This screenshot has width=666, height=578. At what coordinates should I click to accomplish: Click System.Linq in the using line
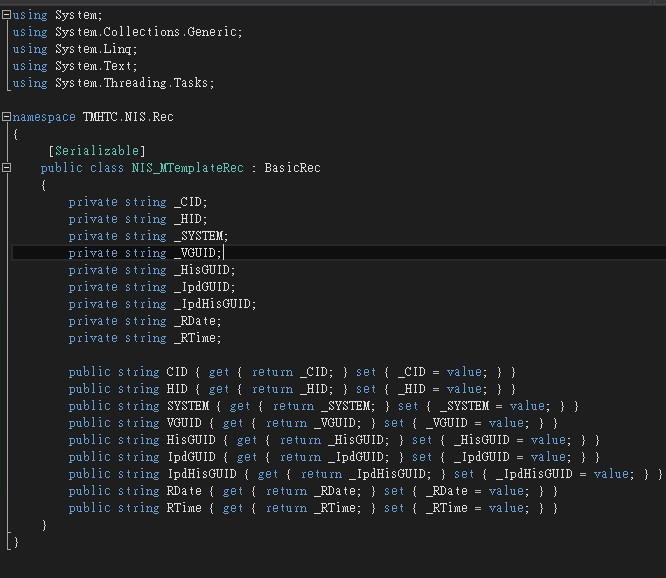coord(93,49)
